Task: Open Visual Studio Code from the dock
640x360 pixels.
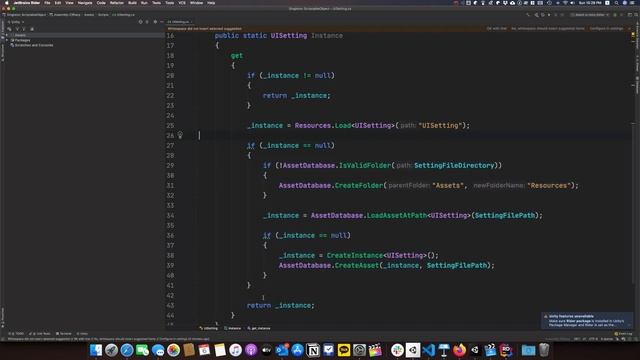Action: (x=428, y=350)
